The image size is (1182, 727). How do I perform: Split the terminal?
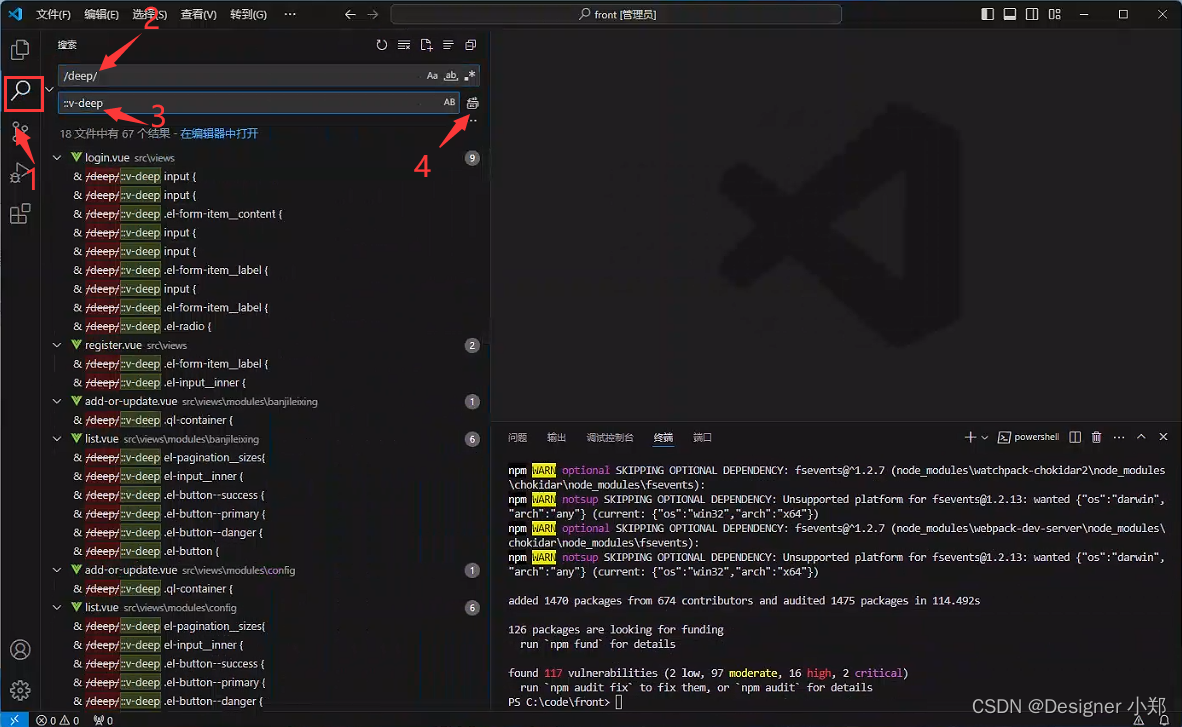click(1075, 437)
